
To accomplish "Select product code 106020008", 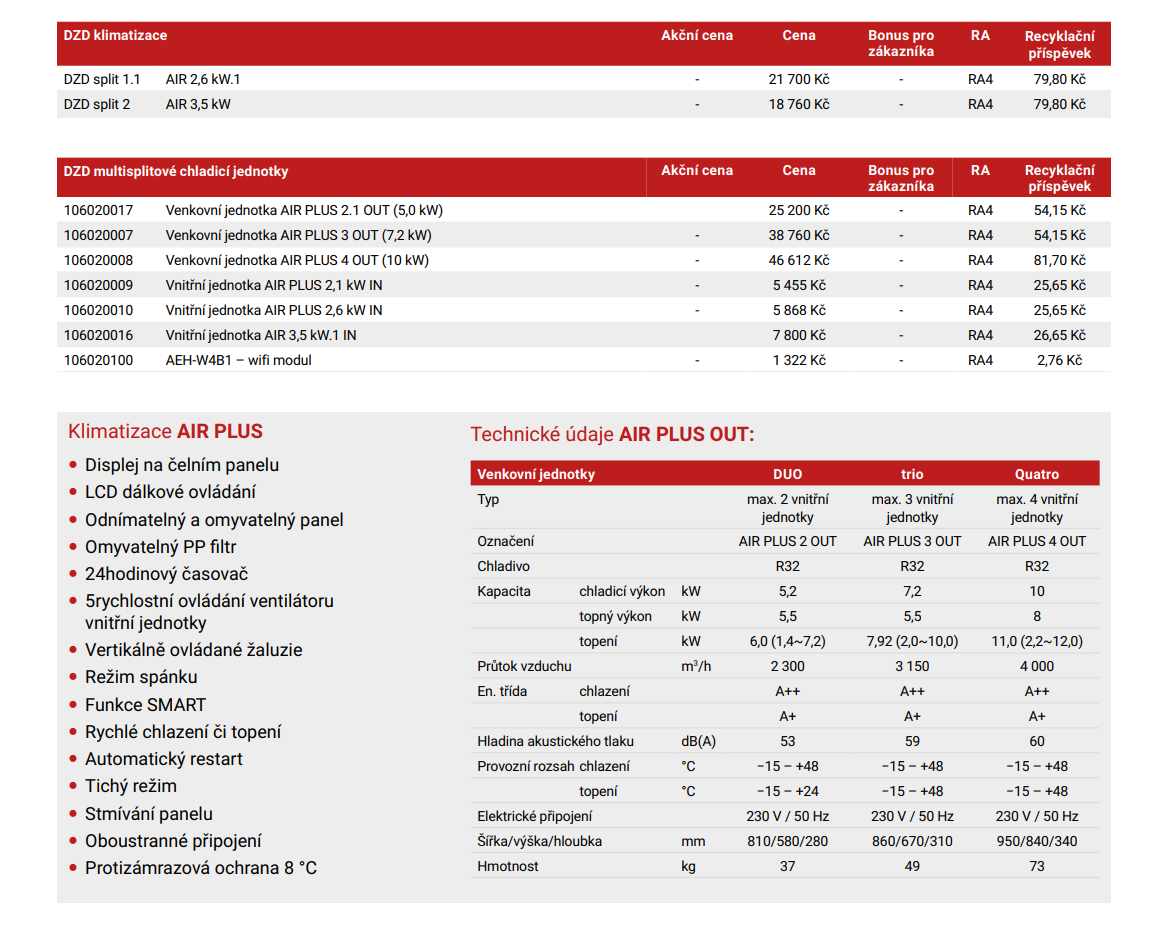I will coord(98,261).
